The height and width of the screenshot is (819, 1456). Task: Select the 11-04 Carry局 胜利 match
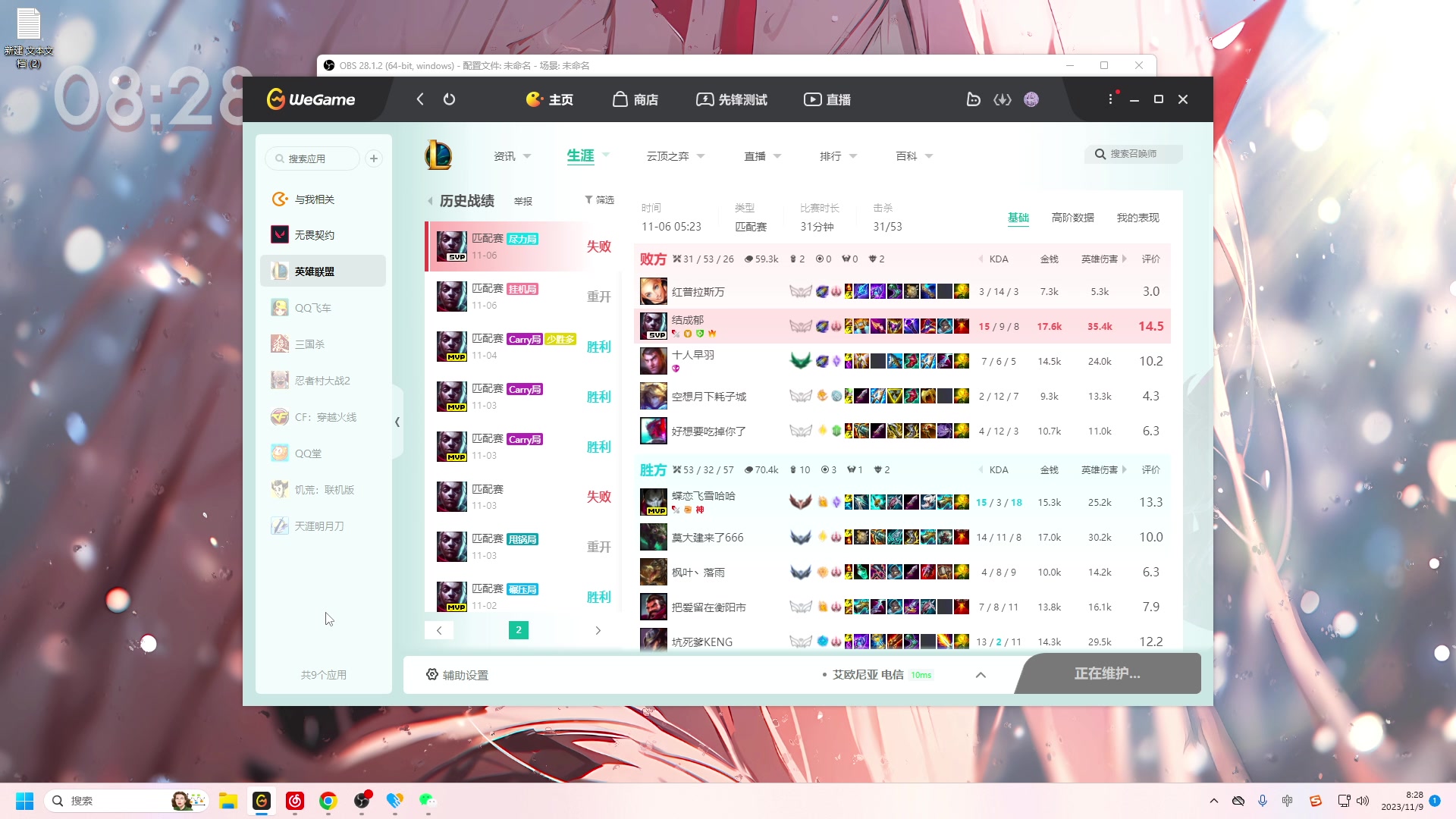523,347
